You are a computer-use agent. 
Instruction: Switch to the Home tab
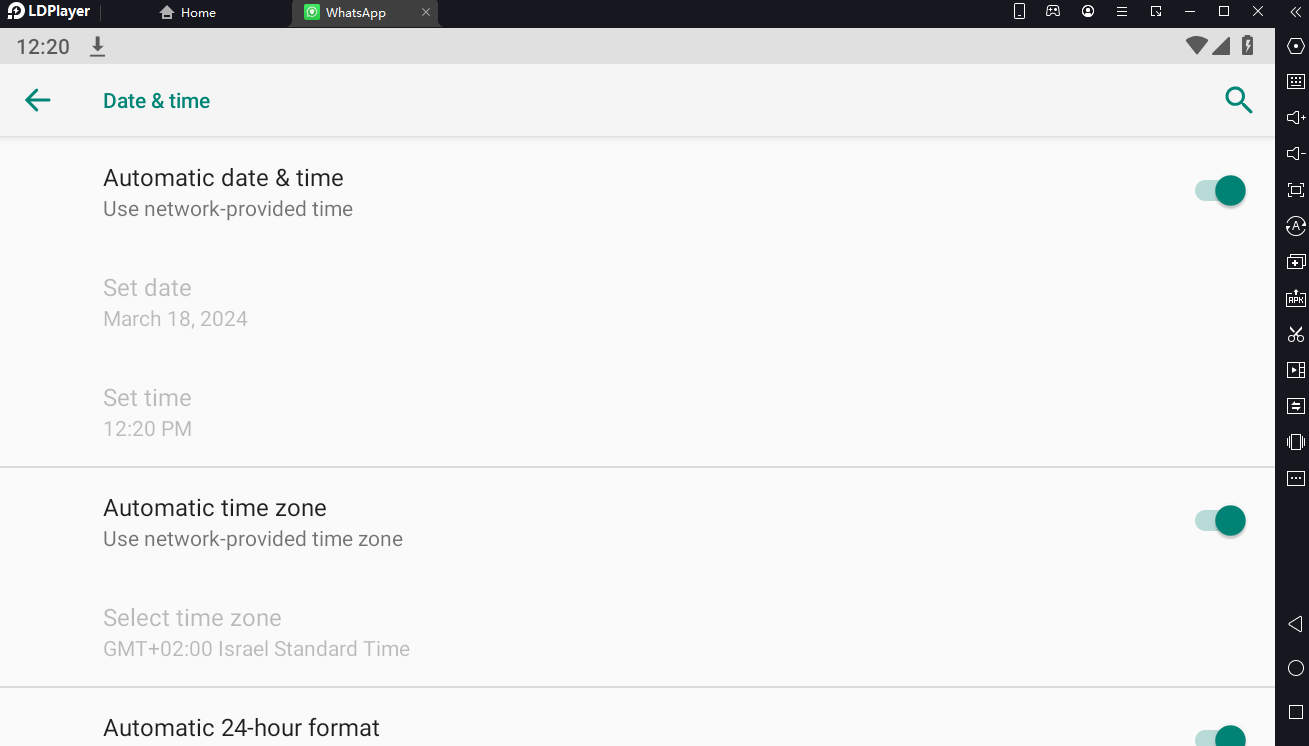(x=188, y=13)
